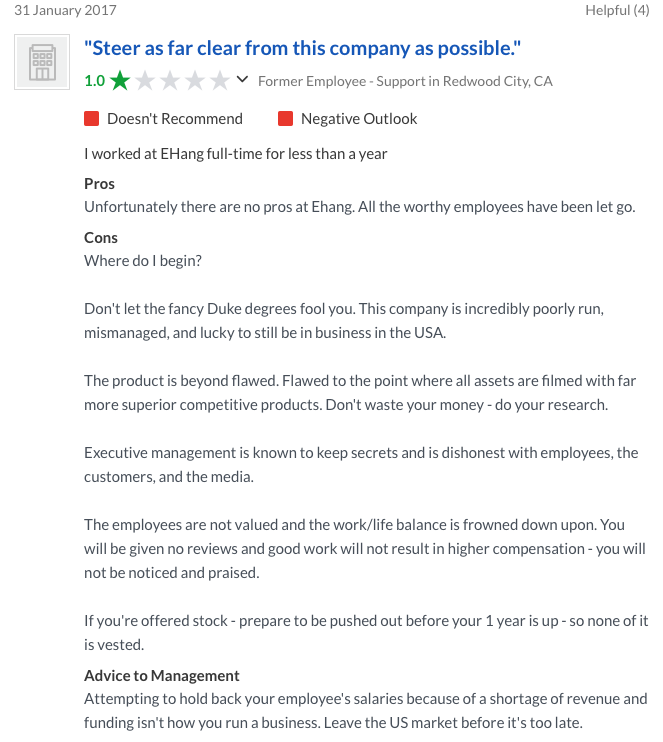Click the second gray rating star
The width and height of the screenshot is (663, 742).
click(x=145, y=81)
